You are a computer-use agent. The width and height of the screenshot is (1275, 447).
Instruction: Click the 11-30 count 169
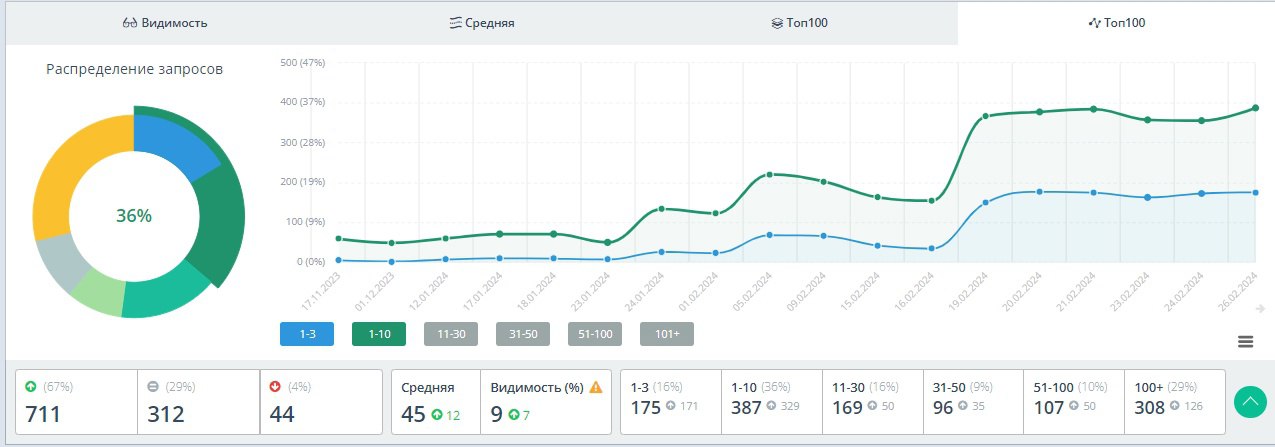tap(847, 406)
